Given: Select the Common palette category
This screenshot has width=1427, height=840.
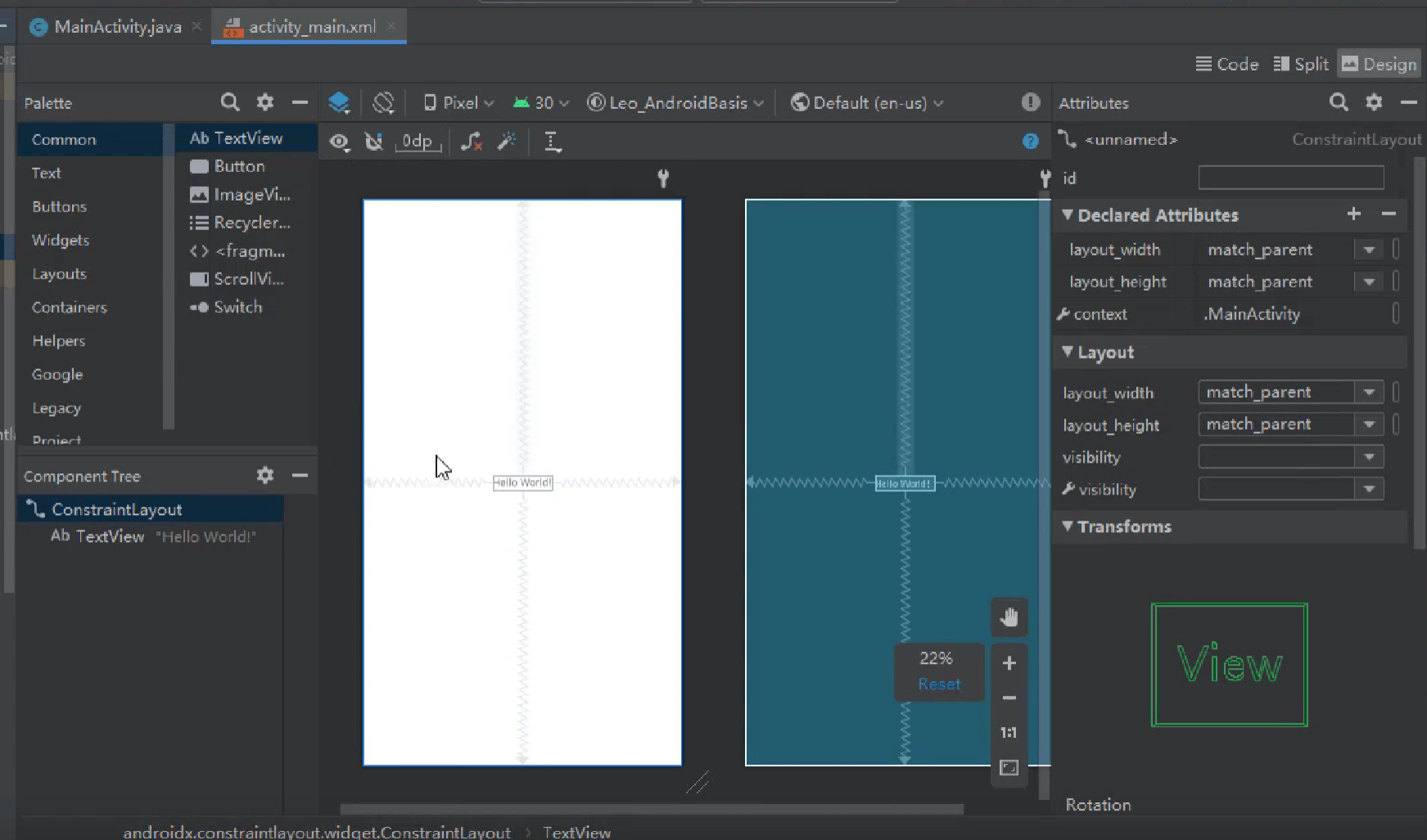Looking at the screenshot, I should point(90,139).
